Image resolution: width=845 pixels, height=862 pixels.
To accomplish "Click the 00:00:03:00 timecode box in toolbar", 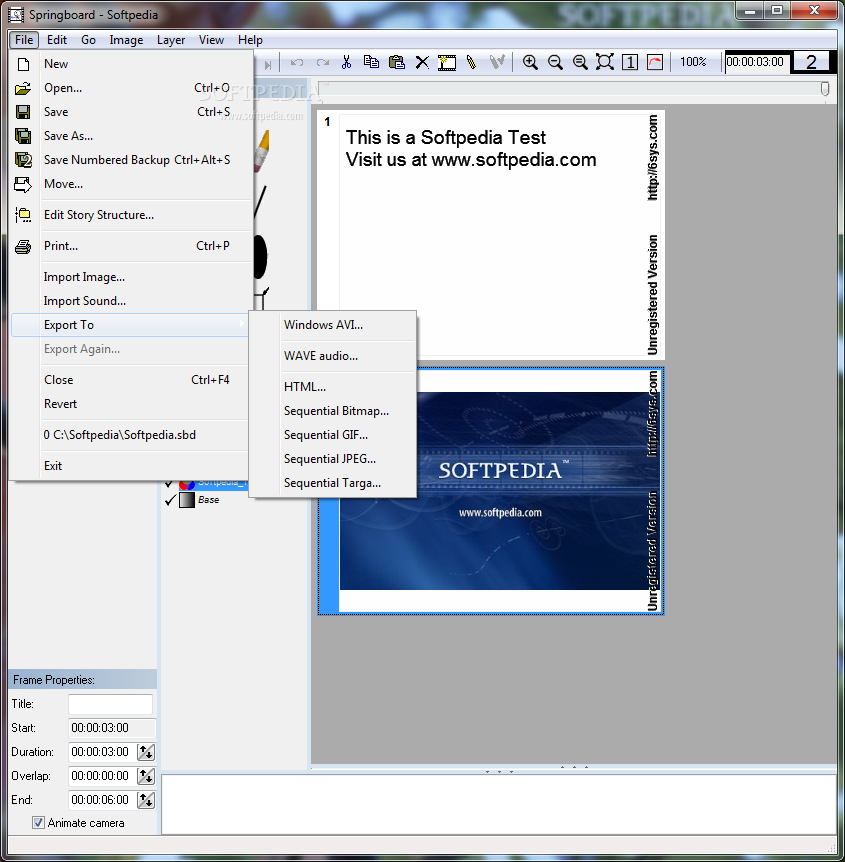I will pos(757,62).
